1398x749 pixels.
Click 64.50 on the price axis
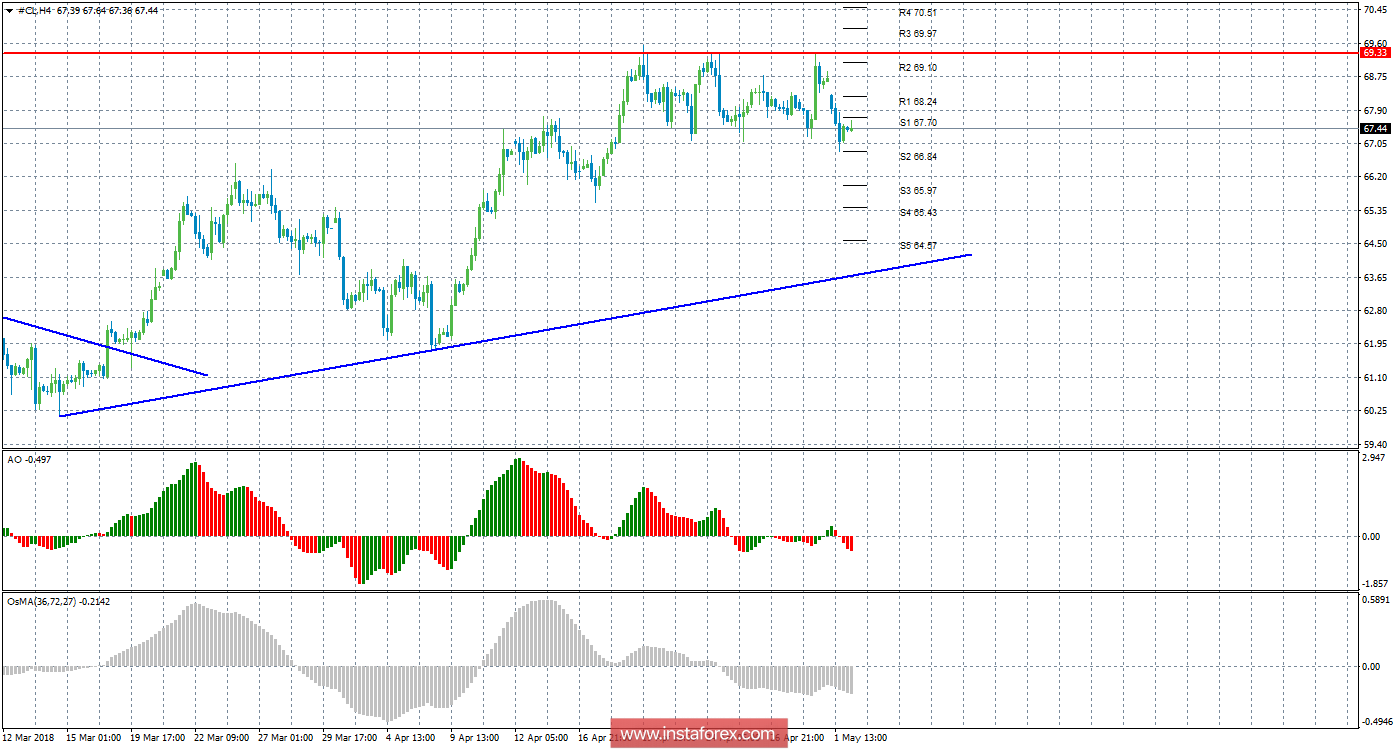tap(1377, 244)
